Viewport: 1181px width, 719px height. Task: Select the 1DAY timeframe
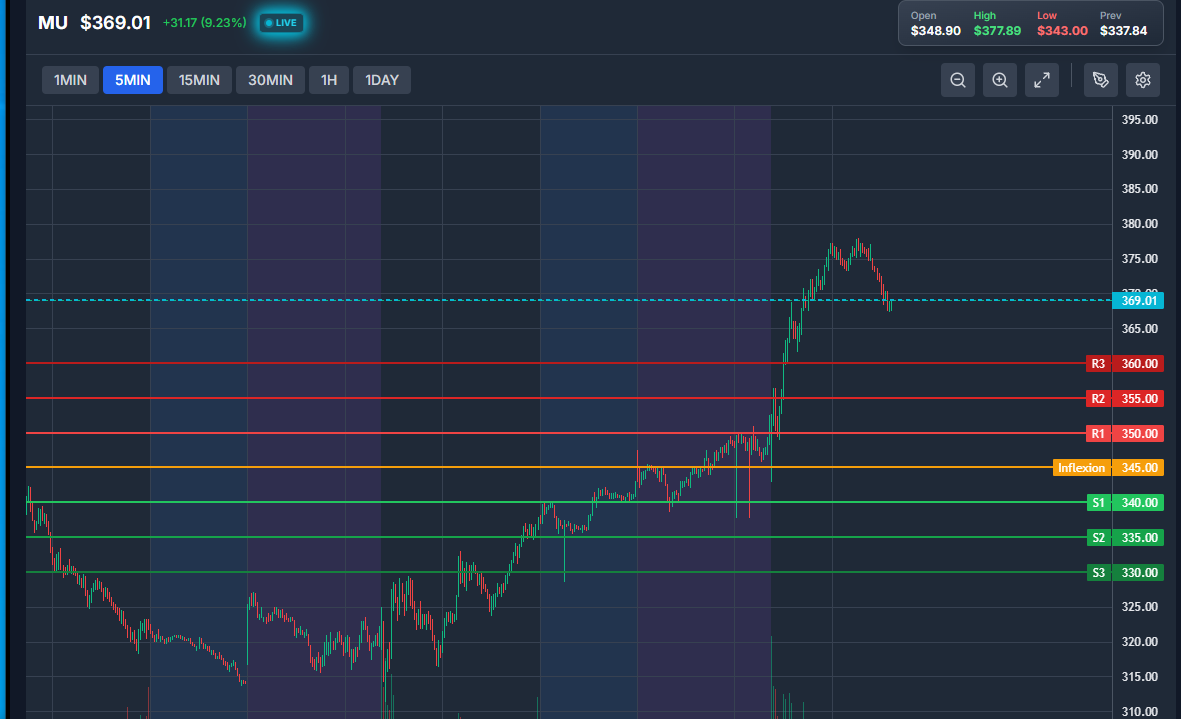tap(382, 80)
